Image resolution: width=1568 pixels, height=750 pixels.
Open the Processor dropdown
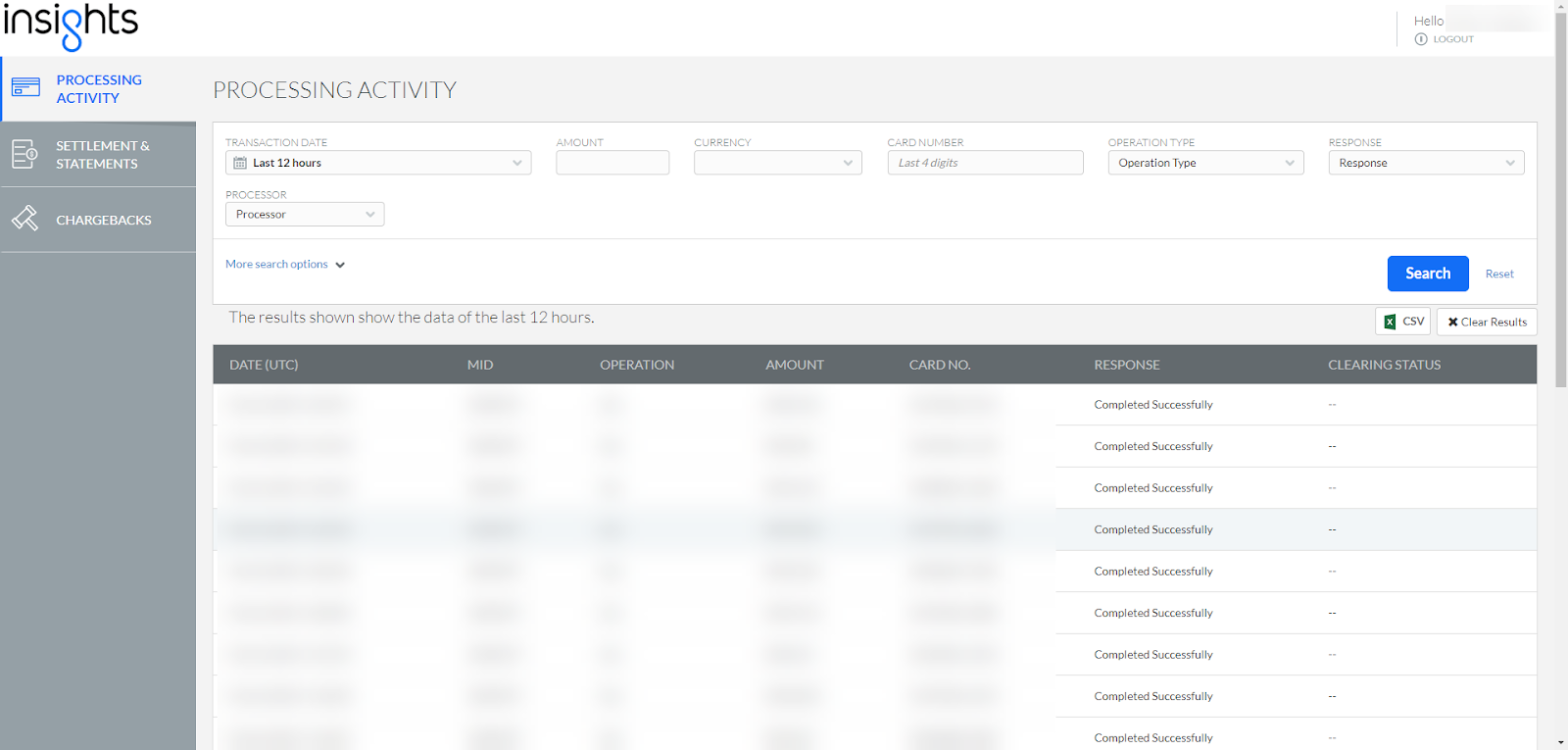pyautogui.click(x=305, y=215)
